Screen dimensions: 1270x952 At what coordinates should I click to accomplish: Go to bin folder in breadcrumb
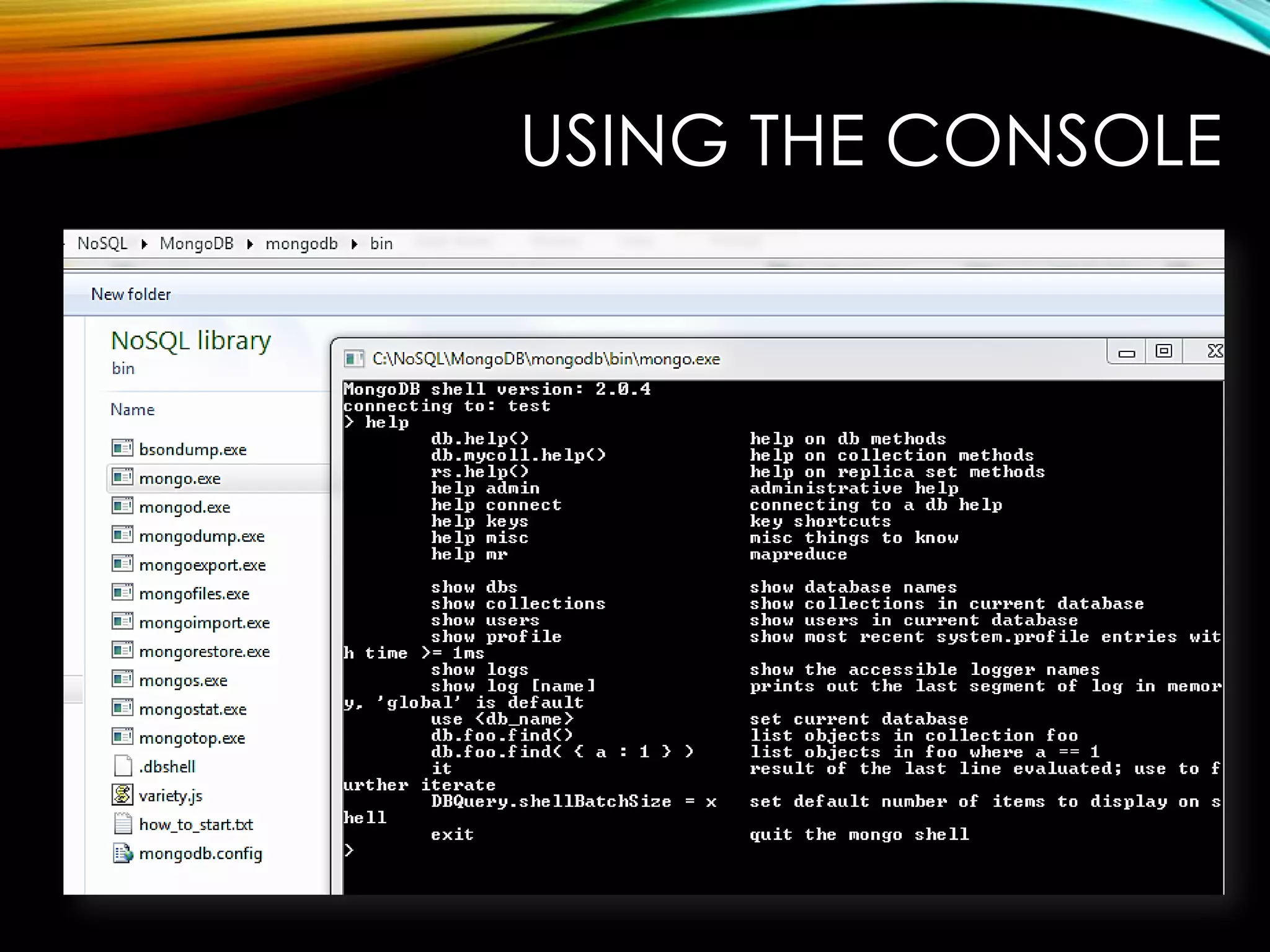[381, 244]
